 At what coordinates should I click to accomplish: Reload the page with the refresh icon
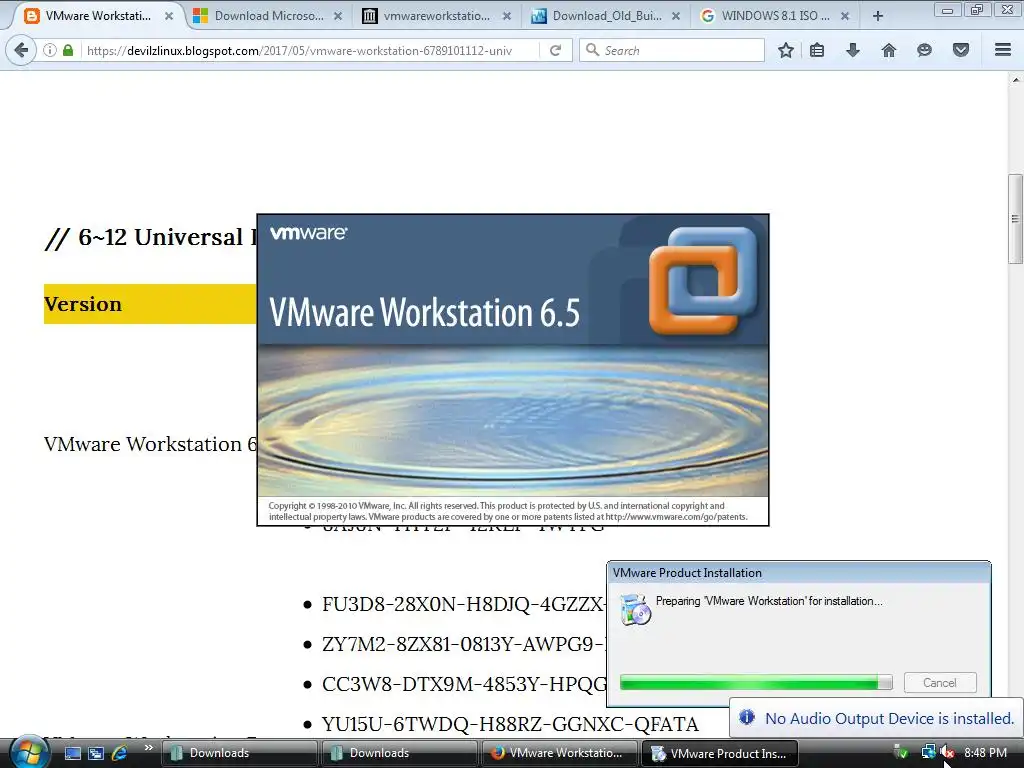pyautogui.click(x=555, y=50)
